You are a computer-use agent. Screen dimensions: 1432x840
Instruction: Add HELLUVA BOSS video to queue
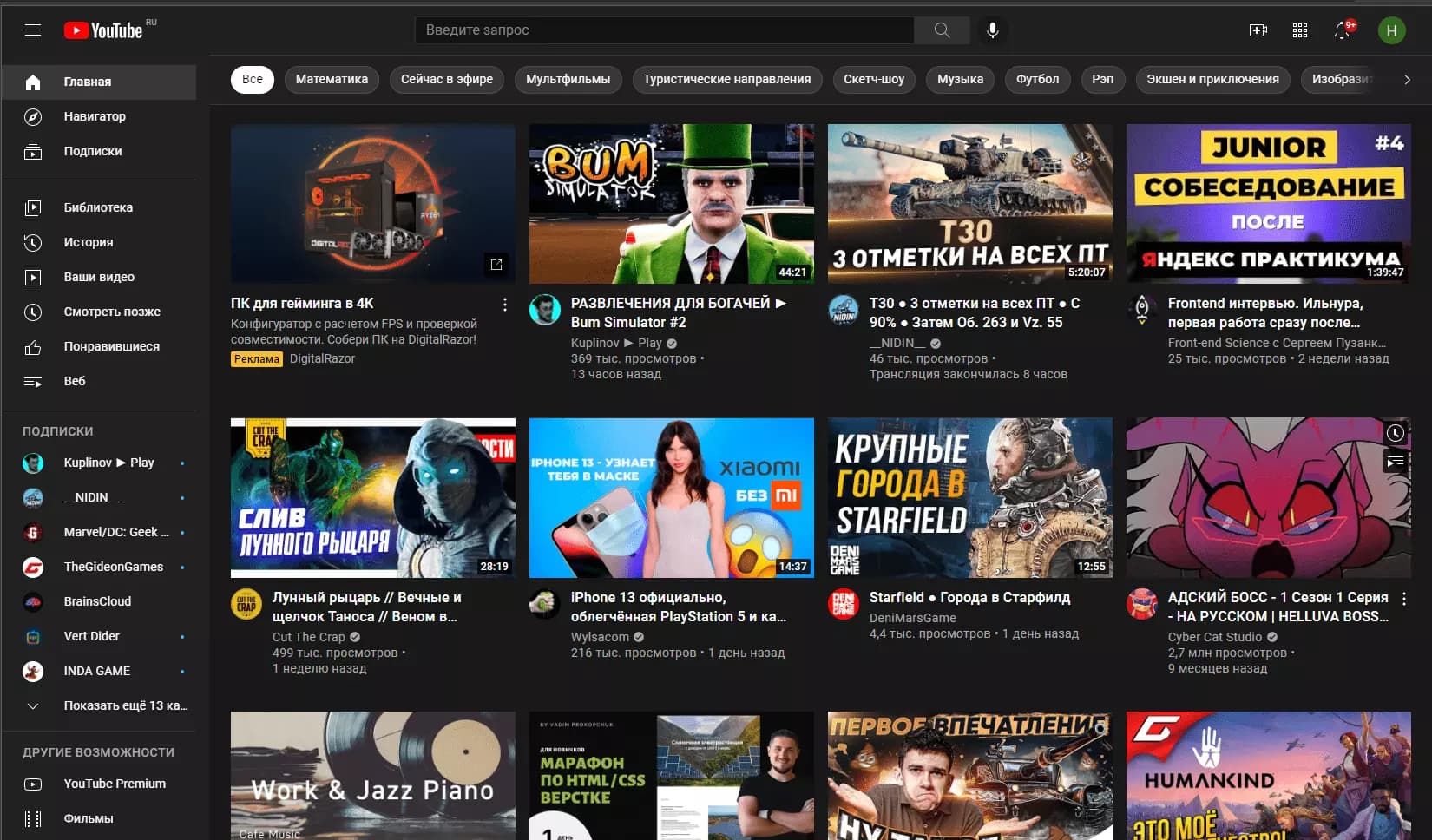point(1395,461)
